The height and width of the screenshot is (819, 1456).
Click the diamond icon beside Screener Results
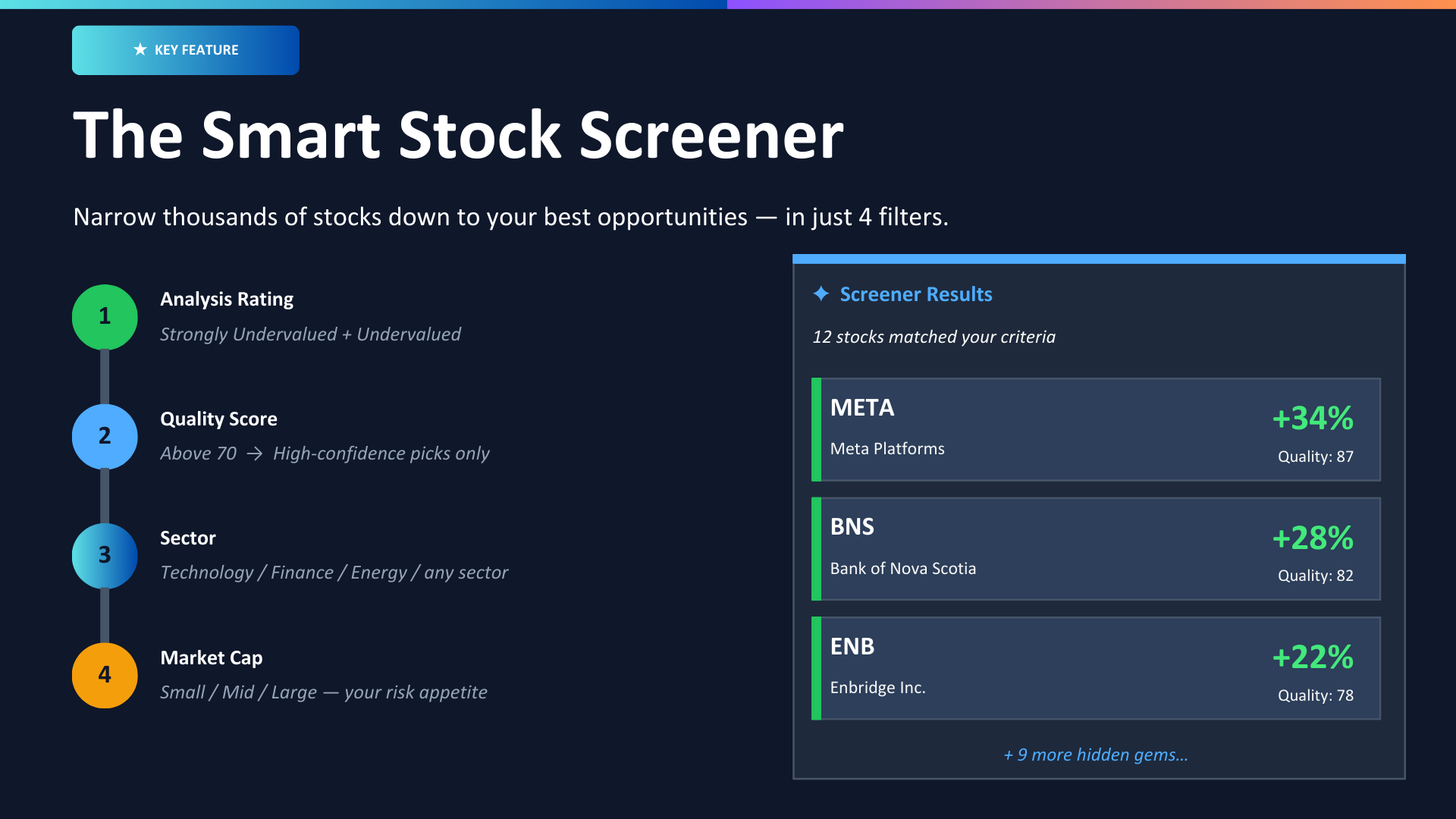(821, 294)
